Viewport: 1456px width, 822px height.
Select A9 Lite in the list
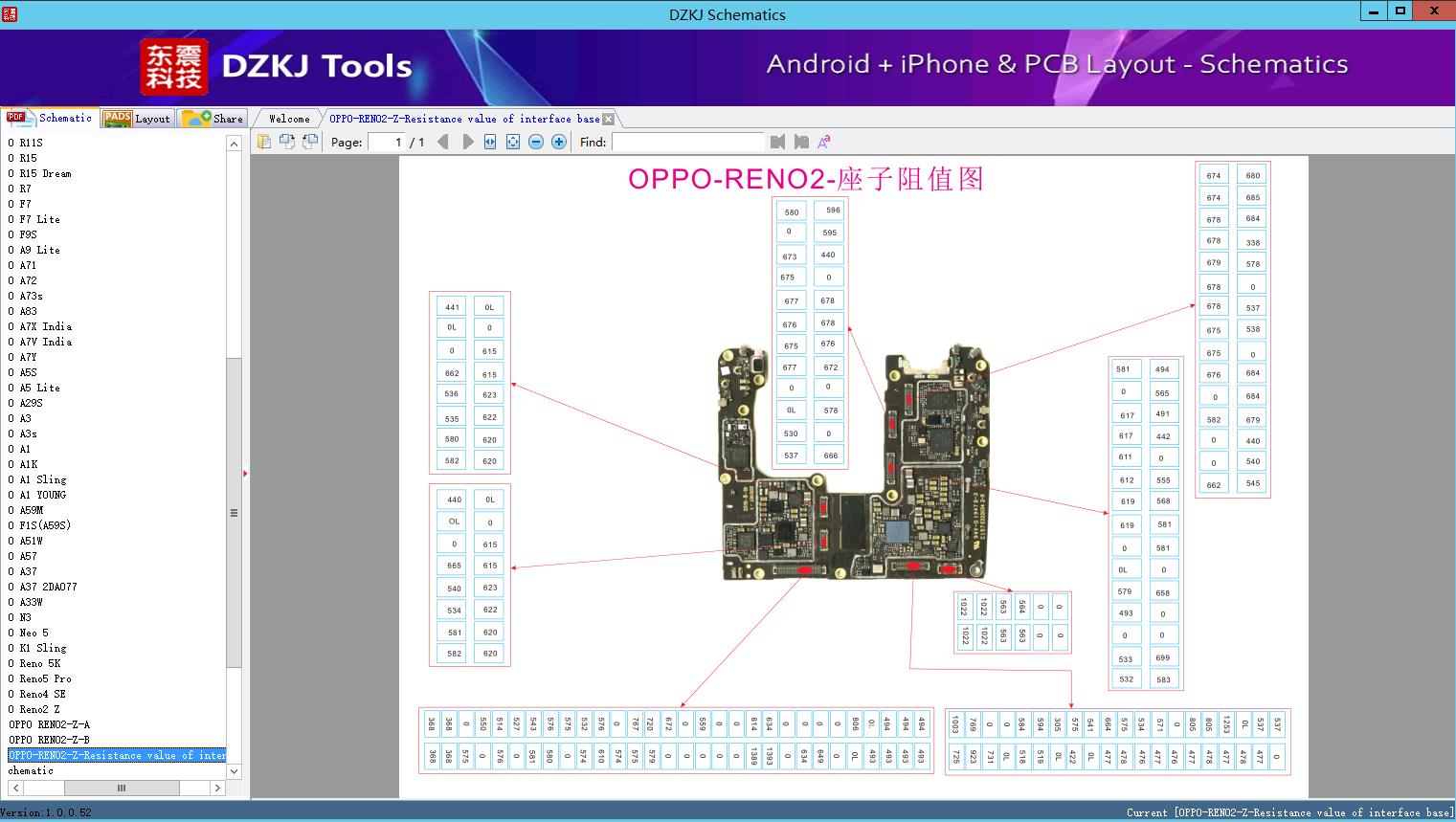(34, 250)
